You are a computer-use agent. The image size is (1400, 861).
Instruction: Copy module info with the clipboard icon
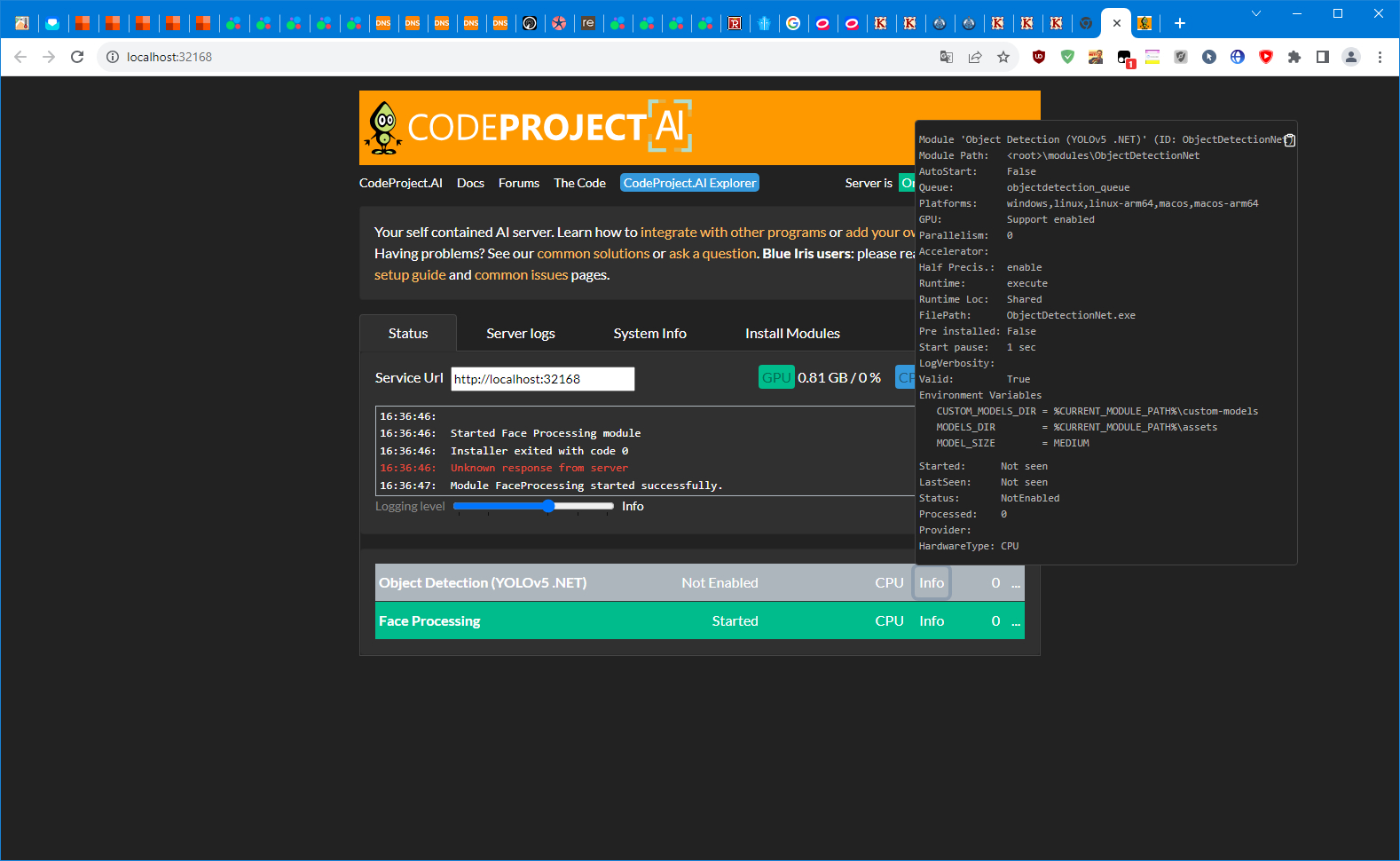tap(1290, 140)
